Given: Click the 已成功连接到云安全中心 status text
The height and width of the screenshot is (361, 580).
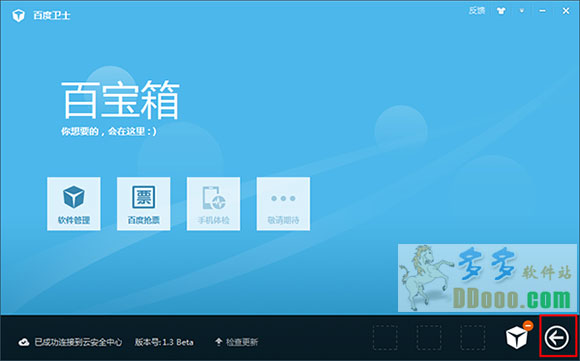Looking at the screenshot, I should tap(78, 342).
